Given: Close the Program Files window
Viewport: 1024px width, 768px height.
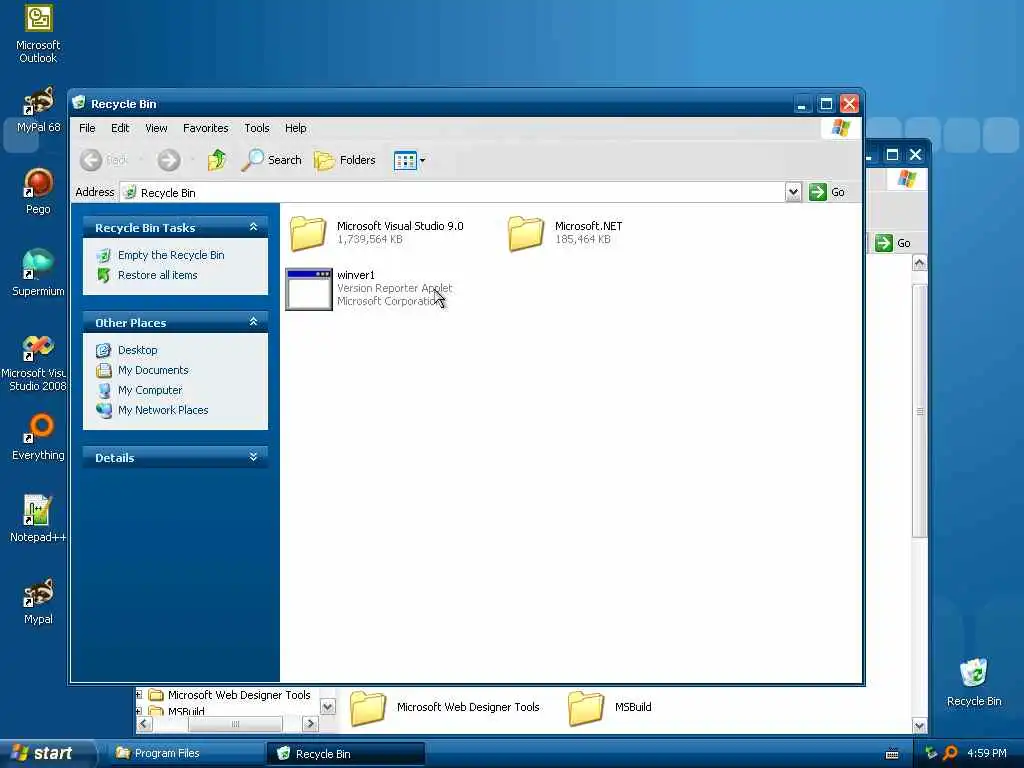Looking at the screenshot, I should click(x=915, y=155).
